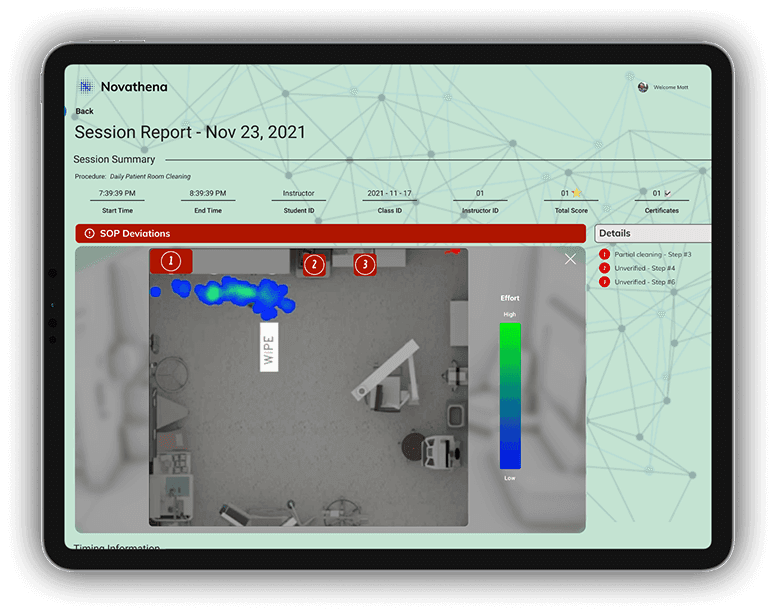
Task: Open Unverified - Step #6 detail
Action: (x=645, y=282)
